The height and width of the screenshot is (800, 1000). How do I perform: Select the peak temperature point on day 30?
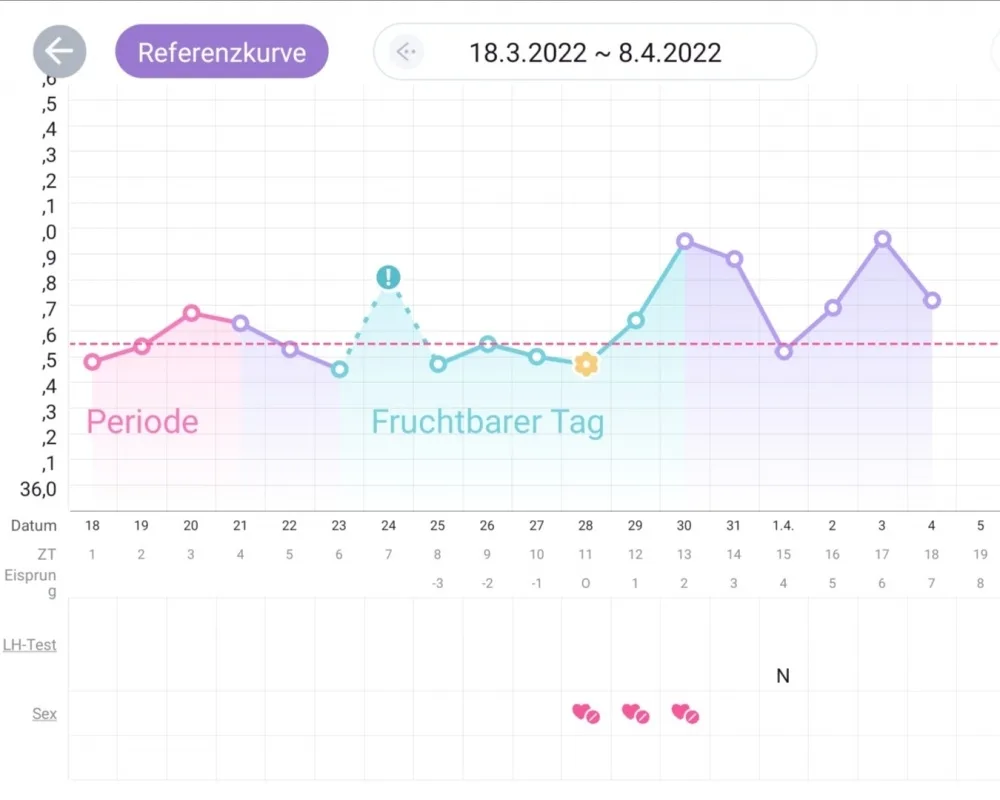click(x=685, y=241)
